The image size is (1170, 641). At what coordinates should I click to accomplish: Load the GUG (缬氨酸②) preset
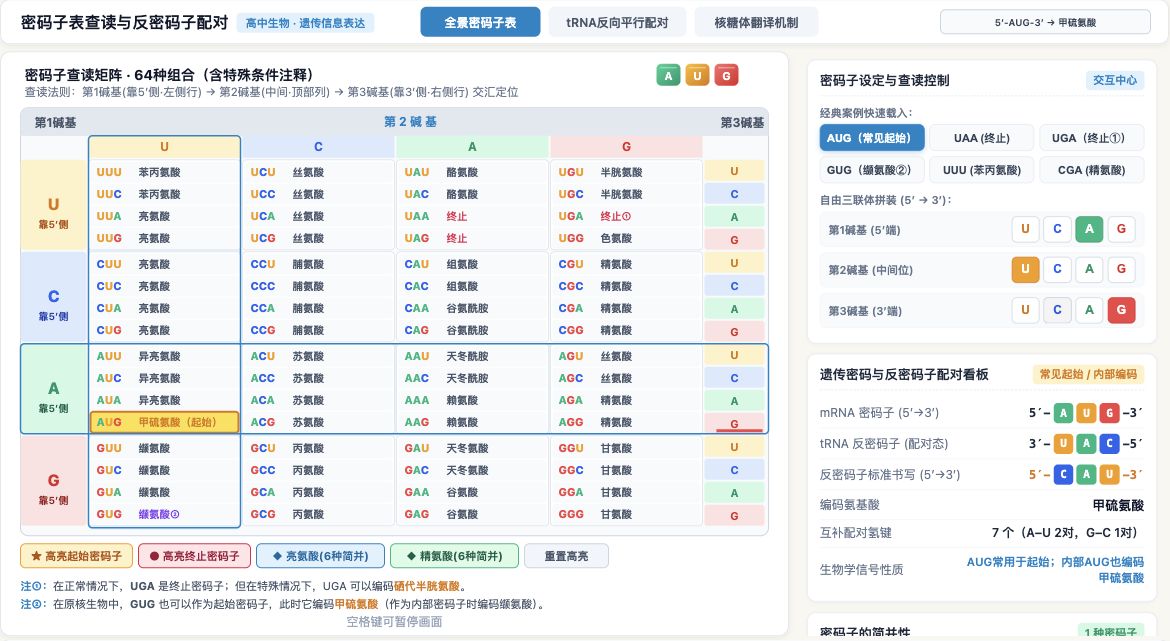point(872,170)
